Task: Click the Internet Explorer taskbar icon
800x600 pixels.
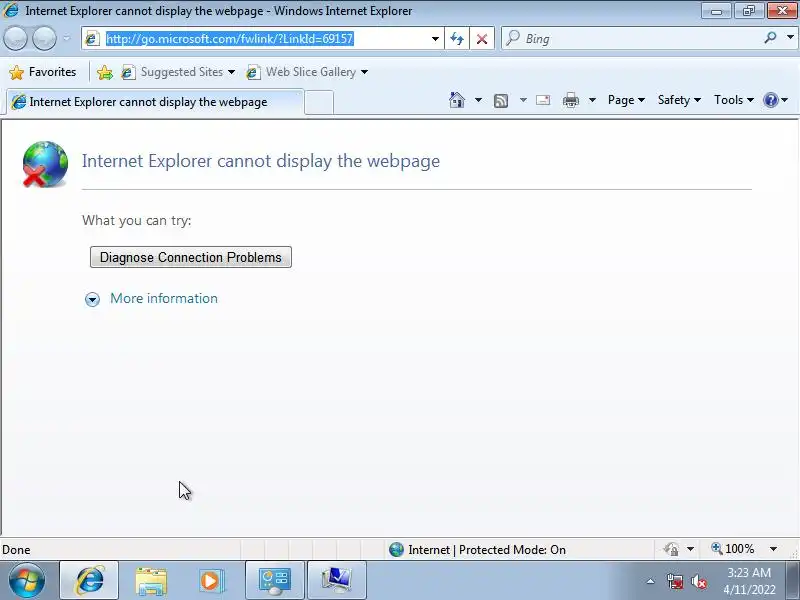Action: pos(89,581)
